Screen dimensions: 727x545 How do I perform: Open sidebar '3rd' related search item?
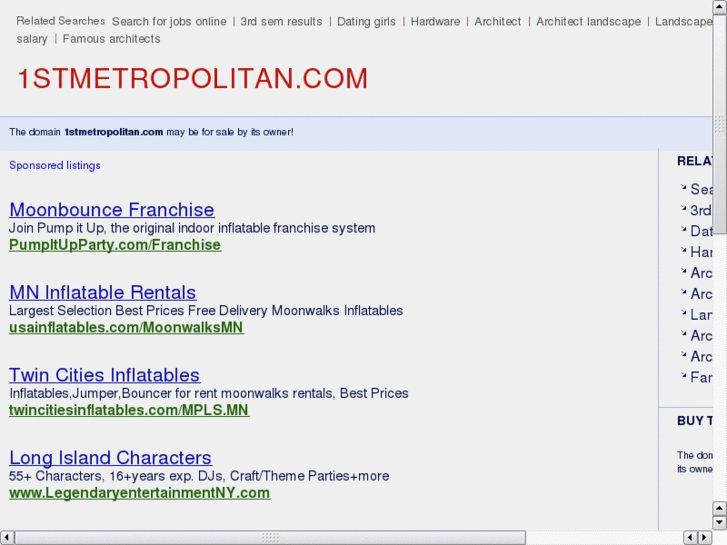(701, 210)
